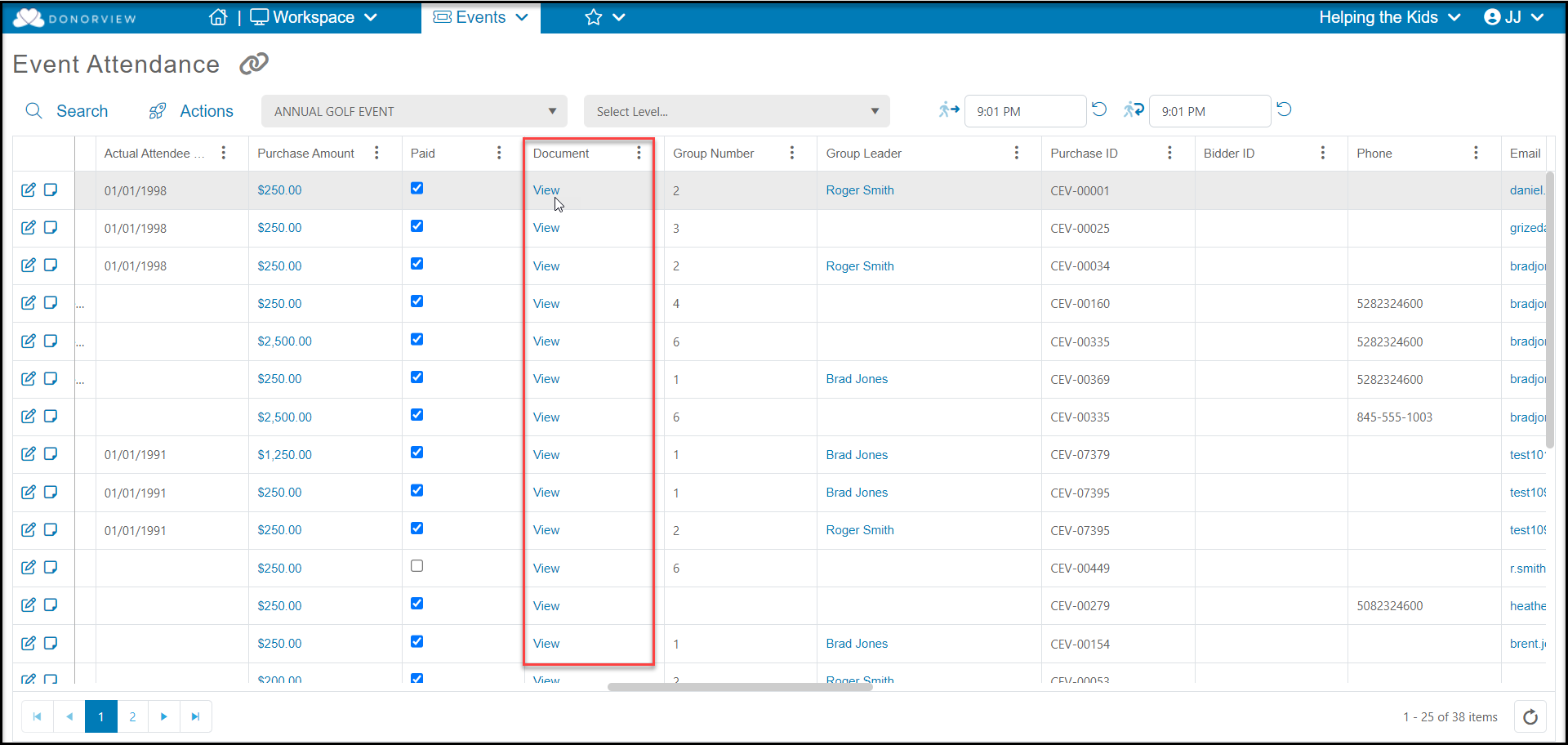Select page 1 in pager

click(x=101, y=716)
